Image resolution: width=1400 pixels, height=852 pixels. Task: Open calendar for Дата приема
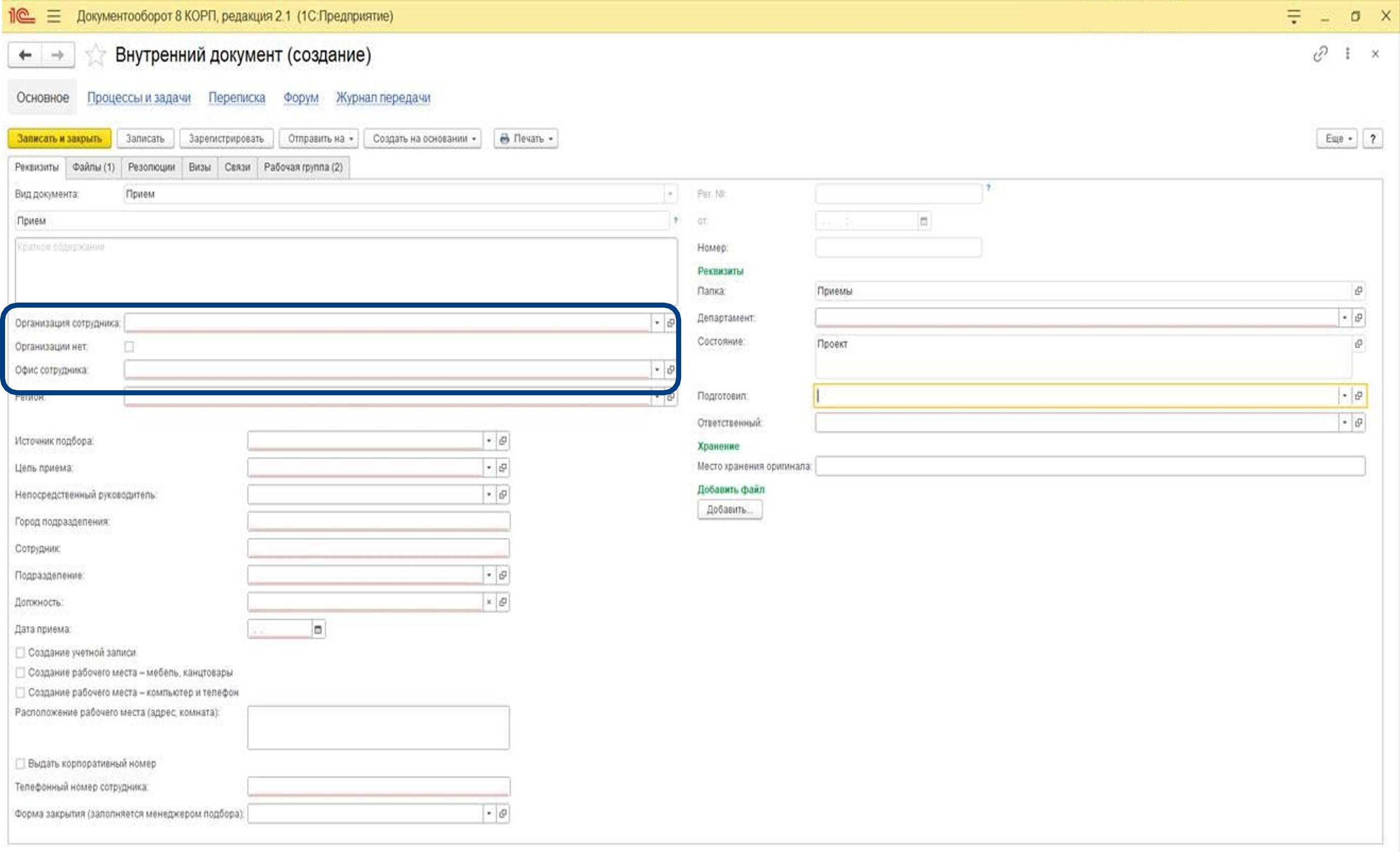point(318,629)
